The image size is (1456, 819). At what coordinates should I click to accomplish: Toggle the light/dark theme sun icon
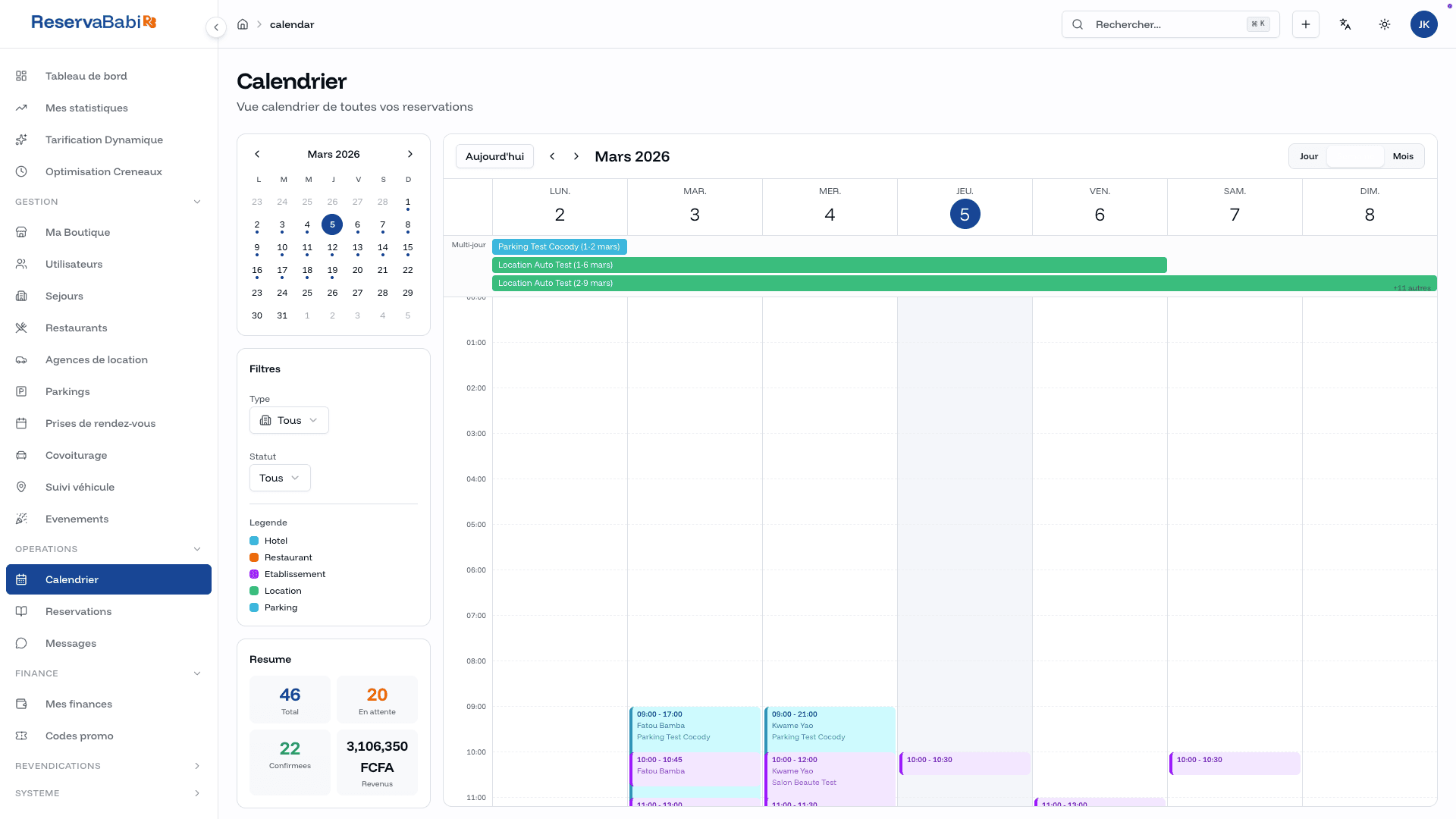[1385, 24]
